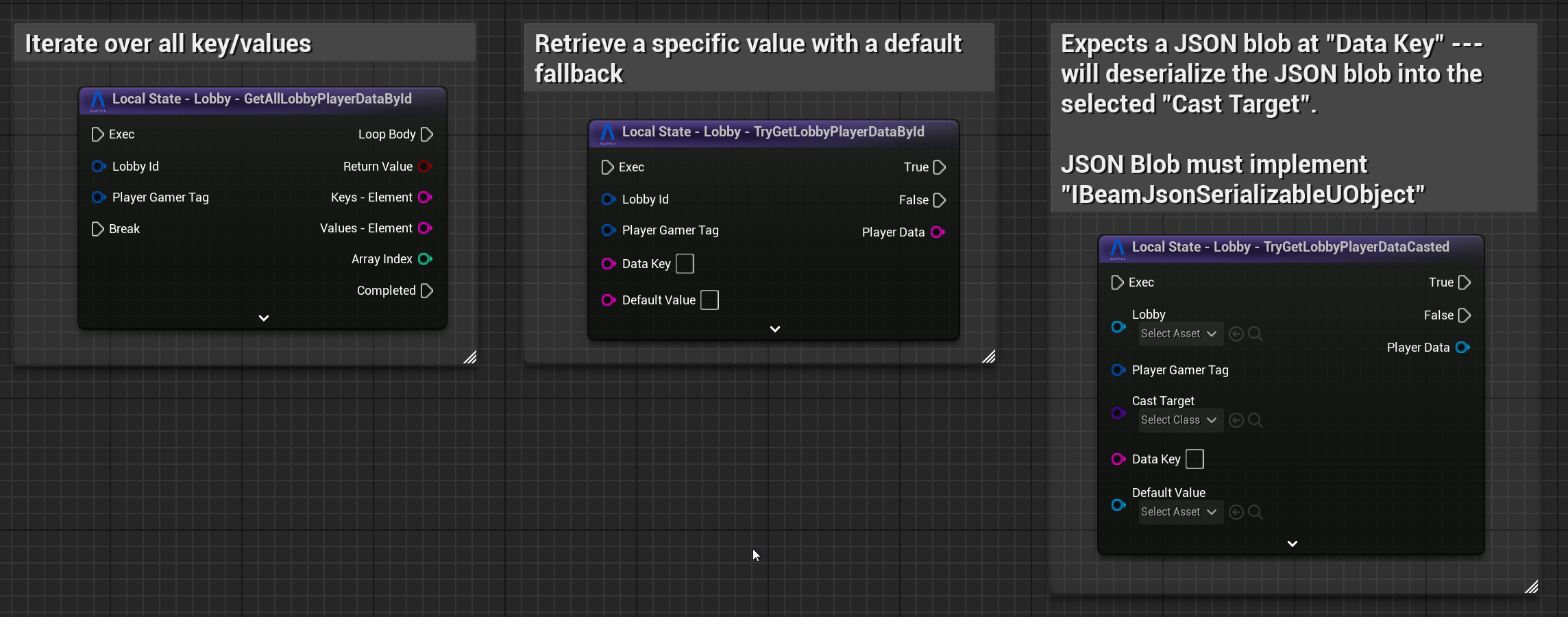Expand the TryGetLobbyPlayerDataById node chevron
Viewport: 1568px width, 617px height.
[x=775, y=329]
